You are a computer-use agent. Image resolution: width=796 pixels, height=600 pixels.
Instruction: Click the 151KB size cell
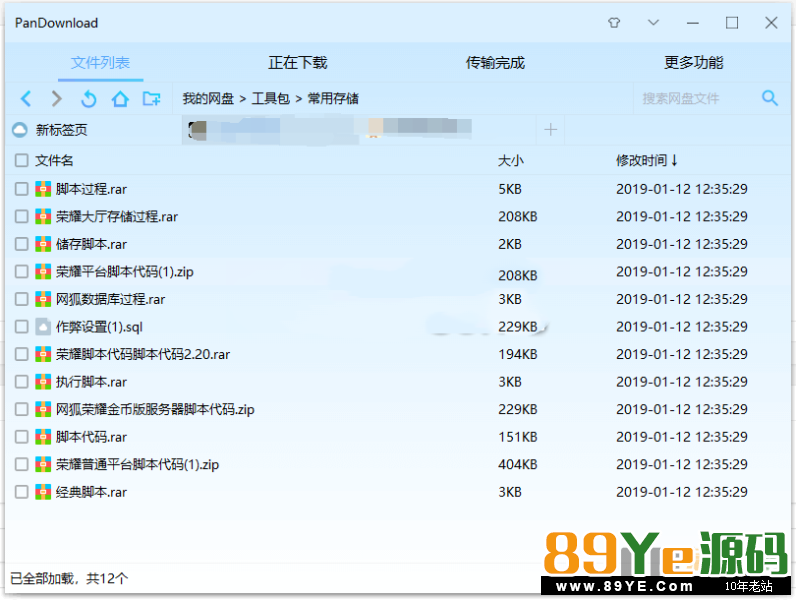pos(518,437)
